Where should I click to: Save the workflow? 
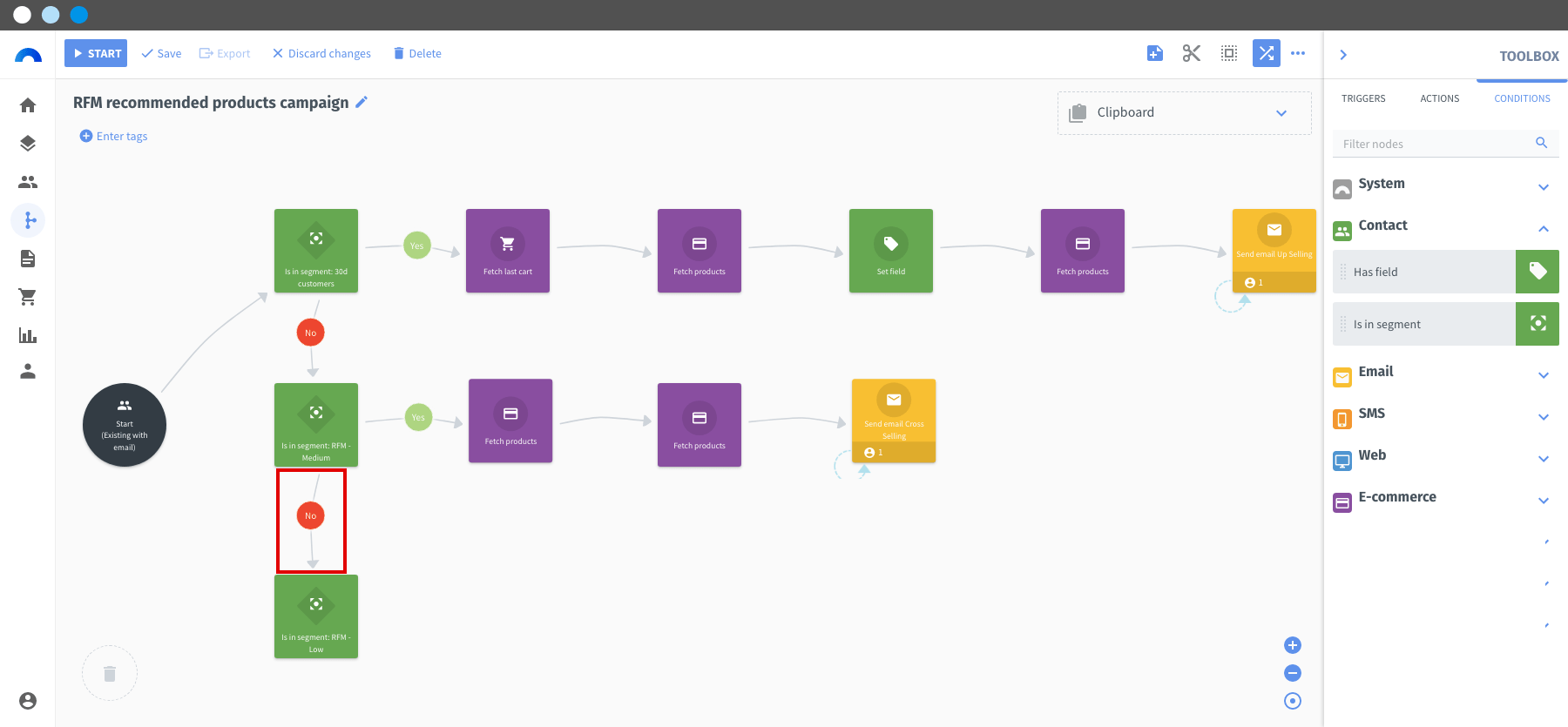click(x=162, y=53)
